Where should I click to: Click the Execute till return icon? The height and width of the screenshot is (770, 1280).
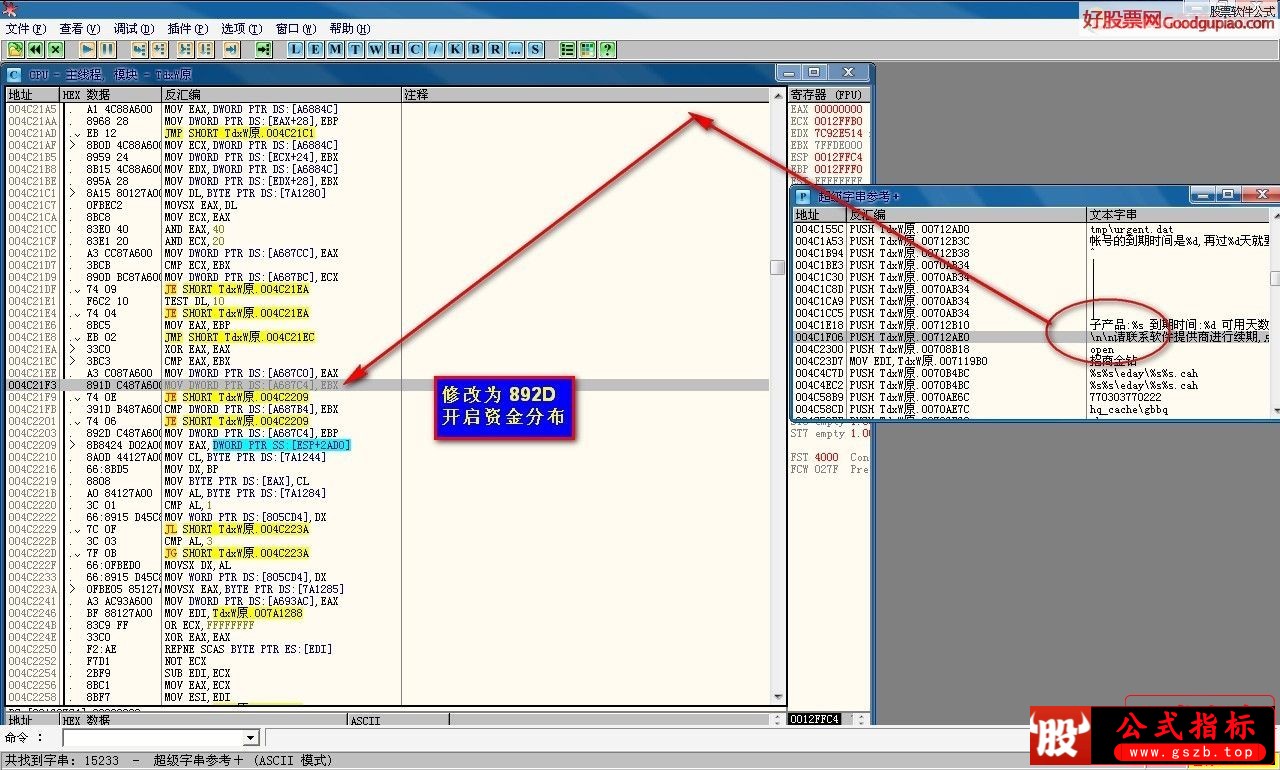tap(231, 49)
